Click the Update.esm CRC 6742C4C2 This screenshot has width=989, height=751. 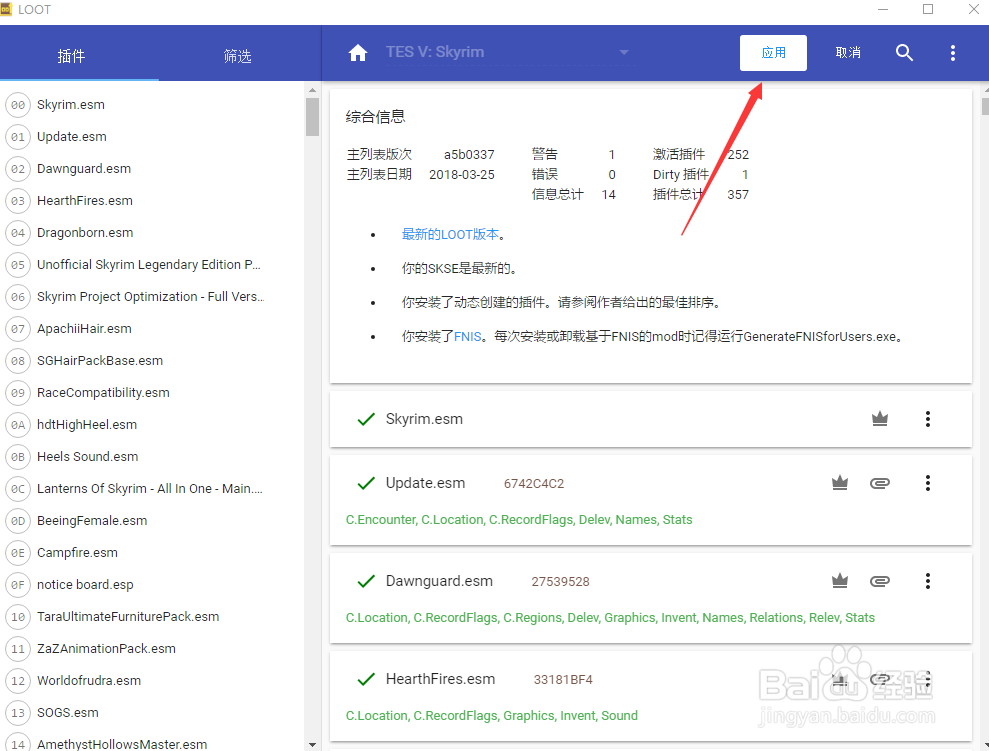tap(534, 484)
